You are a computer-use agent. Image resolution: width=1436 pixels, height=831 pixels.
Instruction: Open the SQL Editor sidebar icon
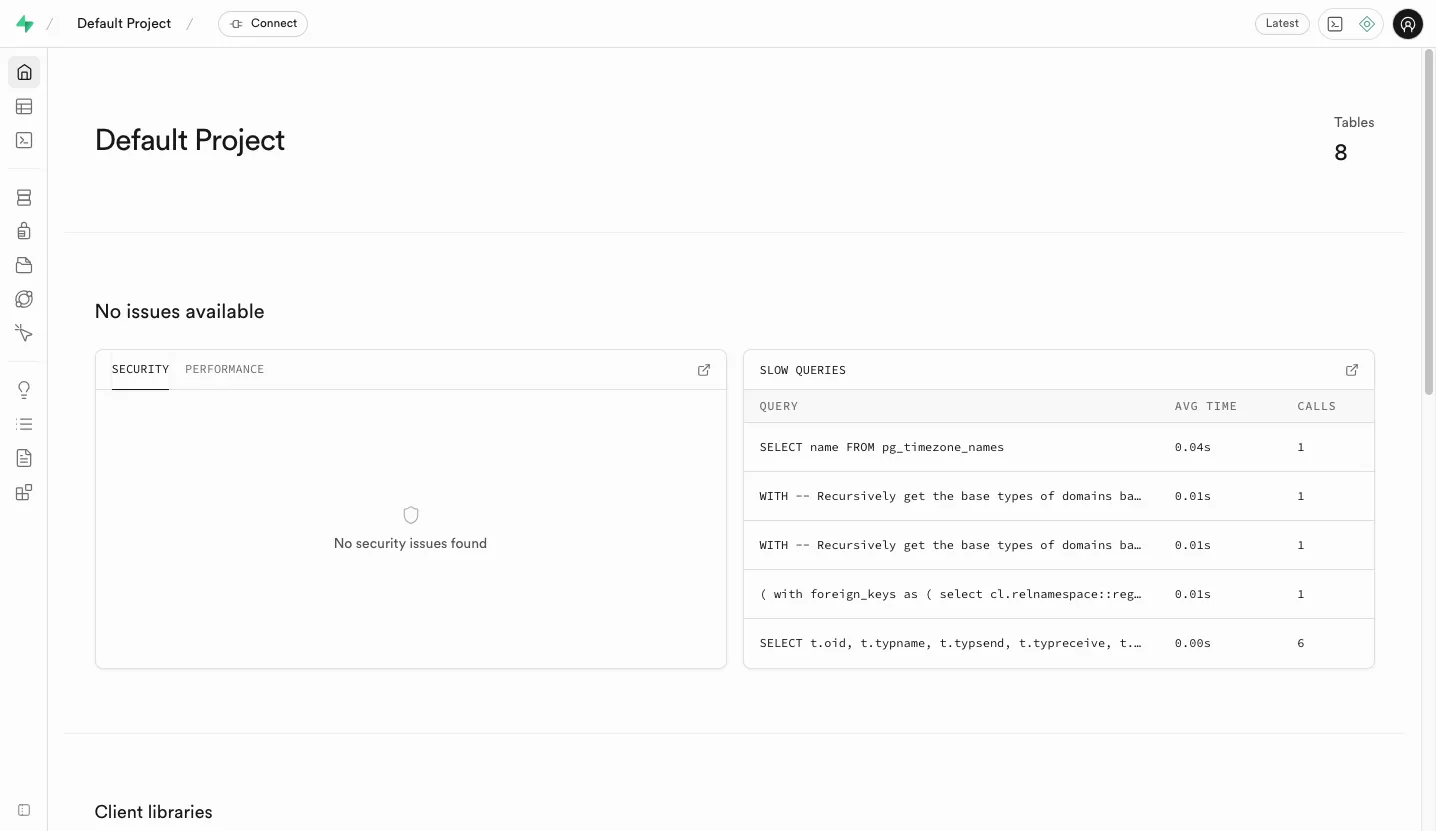[x=24, y=140]
